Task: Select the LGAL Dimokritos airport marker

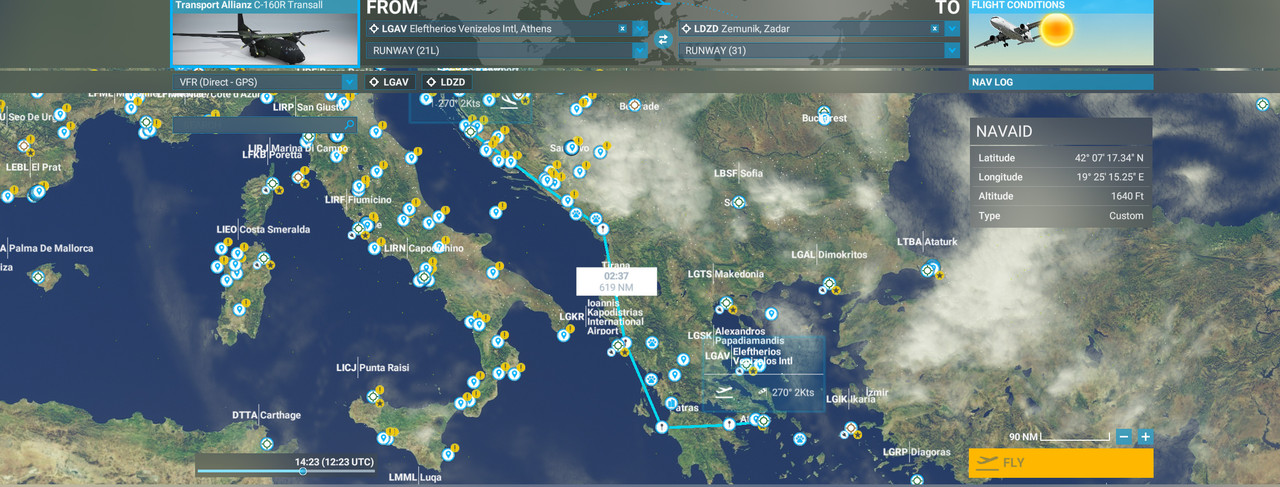Action: tap(828, 285)
